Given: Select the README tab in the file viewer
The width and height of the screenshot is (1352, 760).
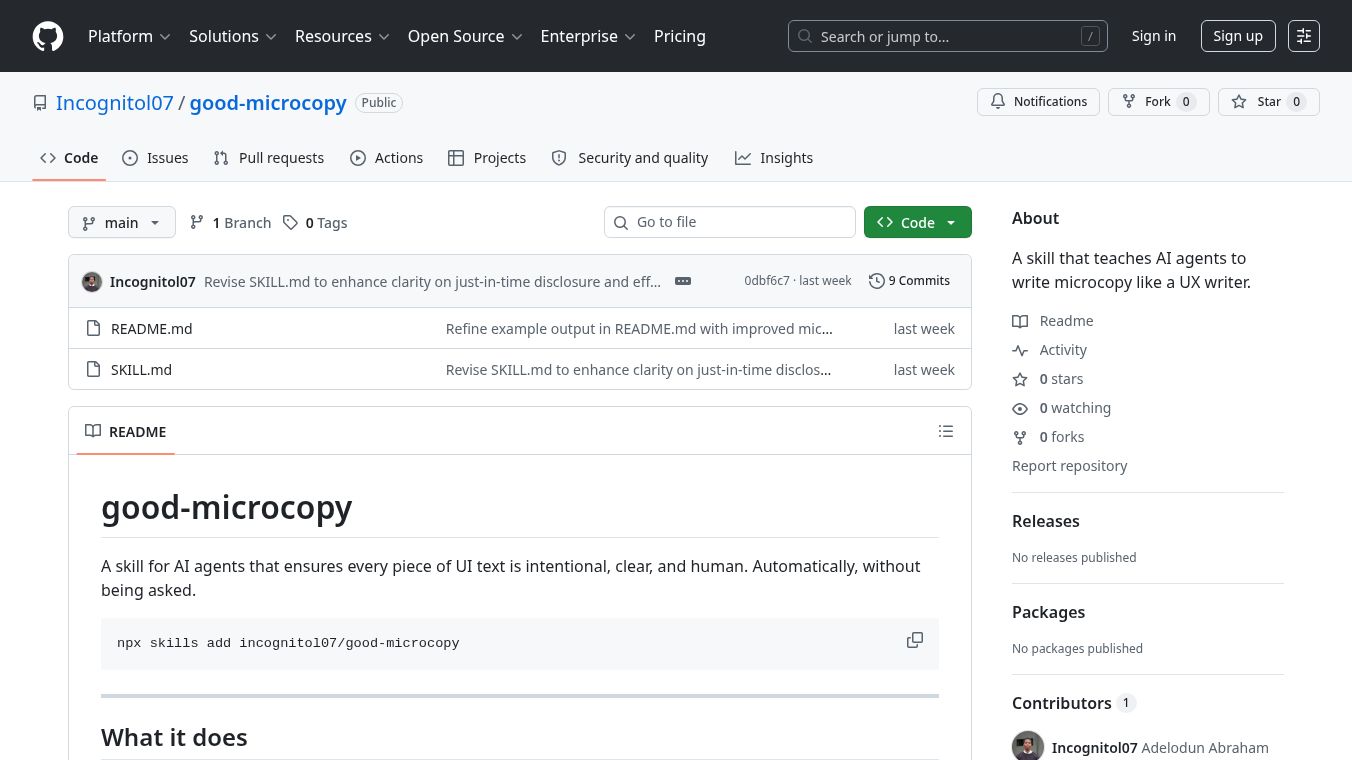Looking at the screenshot, I should click(126, 431).
